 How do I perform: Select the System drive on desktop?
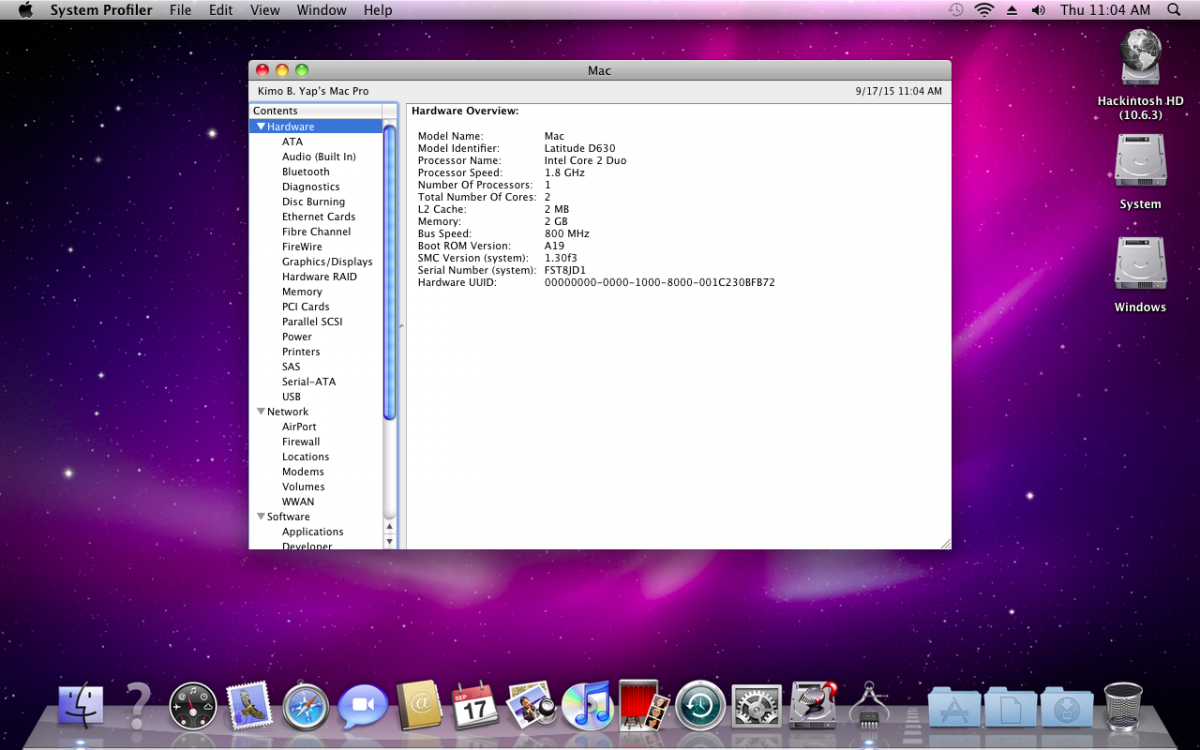click(1141, 162)
